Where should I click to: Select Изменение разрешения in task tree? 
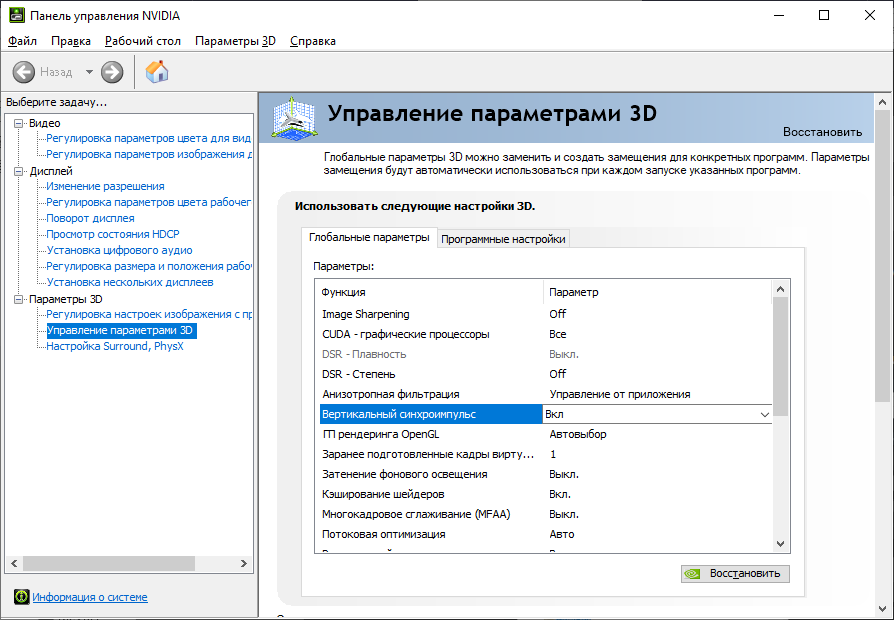(105, 186)
